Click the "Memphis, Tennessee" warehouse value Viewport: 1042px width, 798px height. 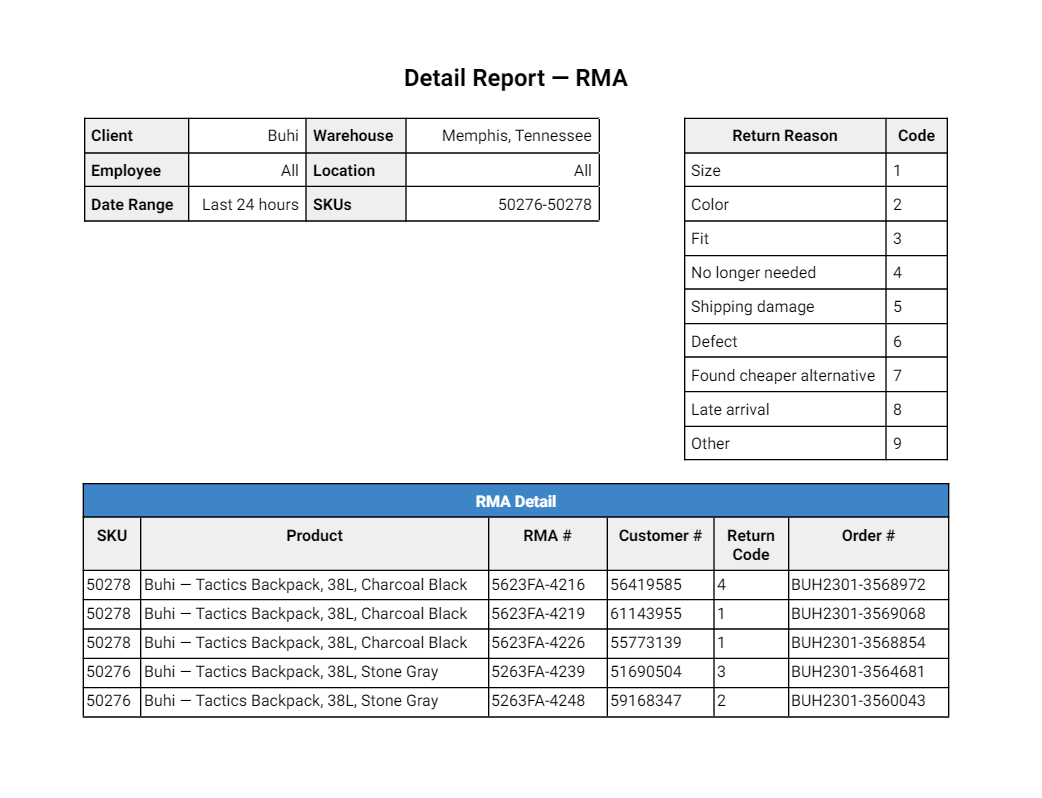[516, 136]
